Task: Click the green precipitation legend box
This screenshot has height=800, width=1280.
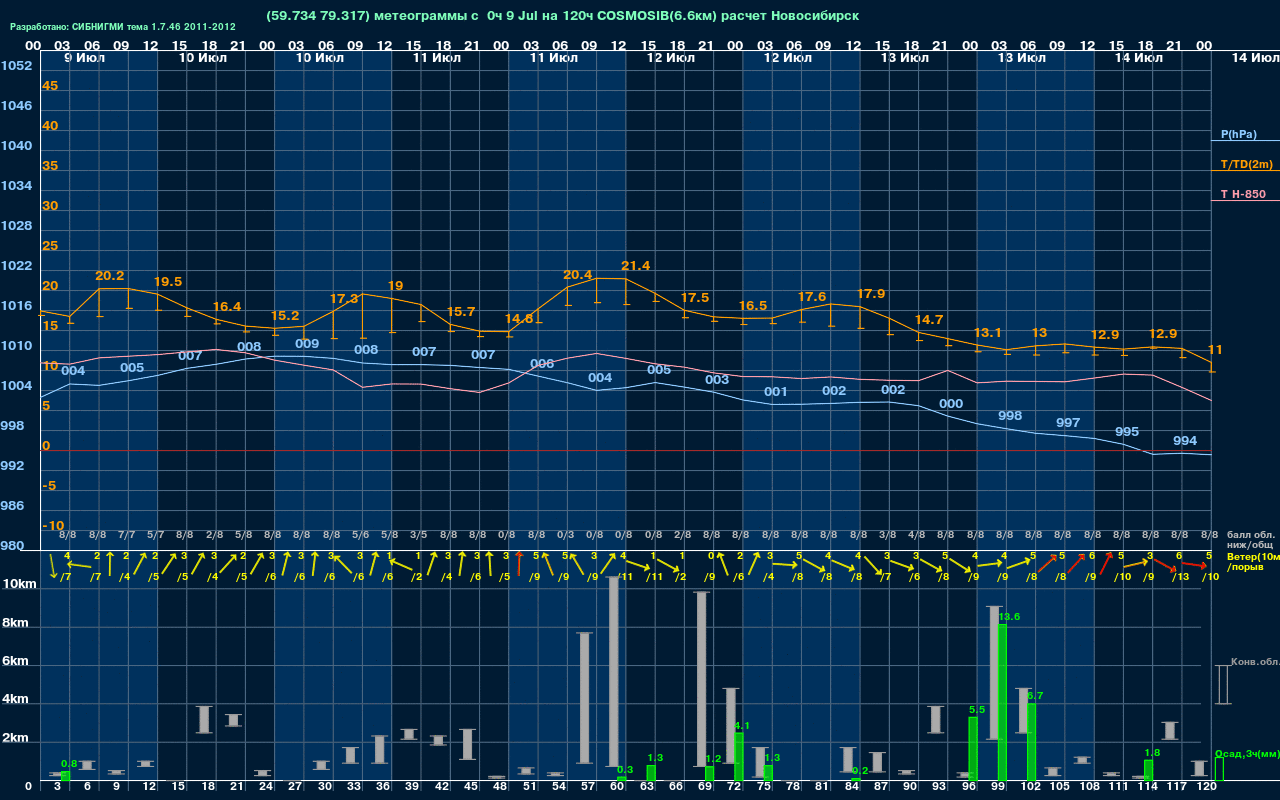Action: coord(1219,769)
